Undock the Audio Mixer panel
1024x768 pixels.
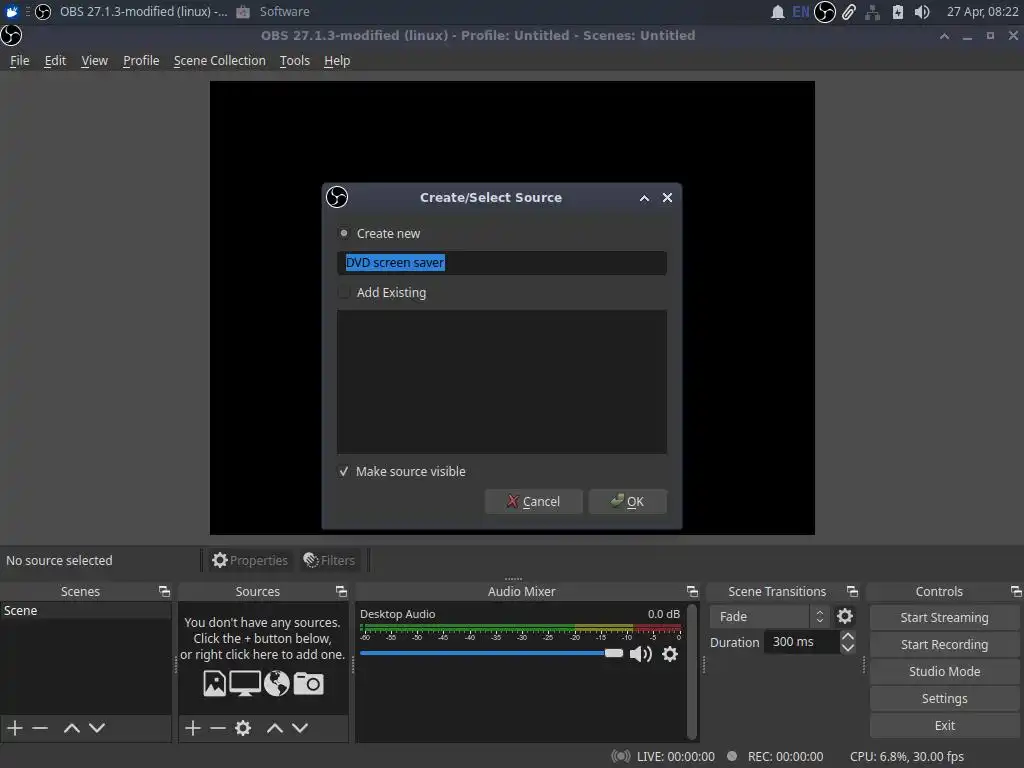click(x=692, y=591)
